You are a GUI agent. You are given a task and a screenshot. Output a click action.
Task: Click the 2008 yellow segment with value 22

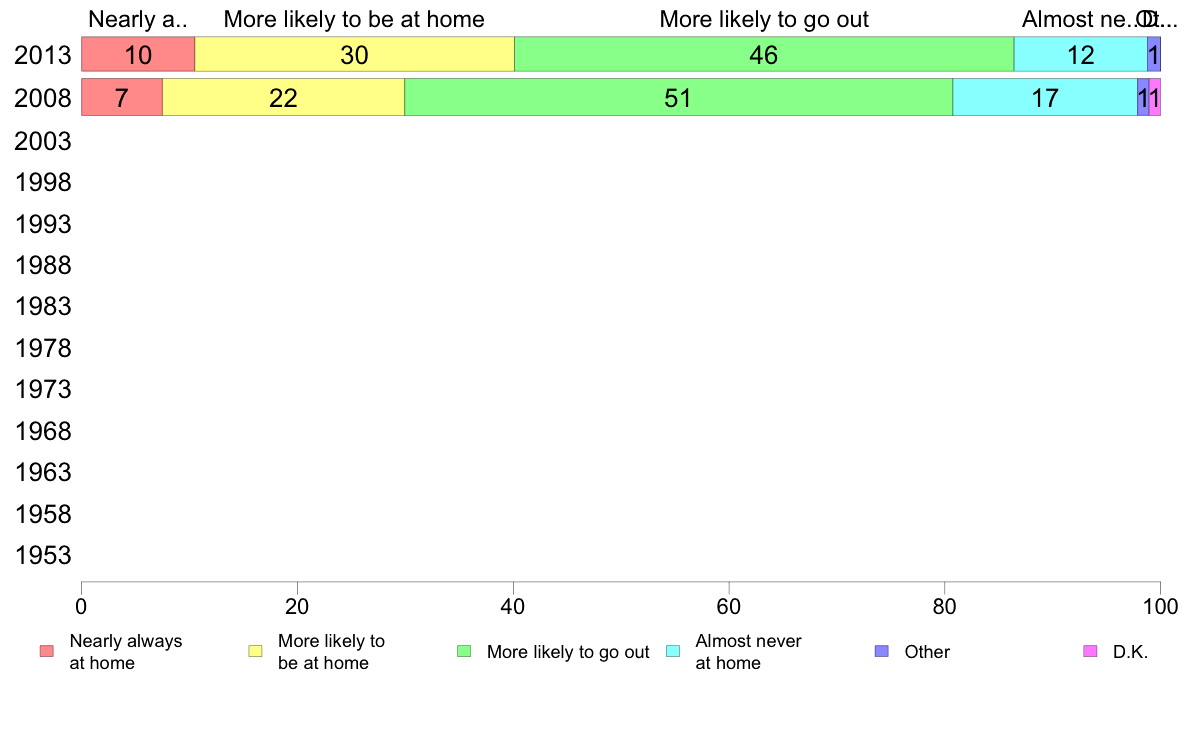point(283,97)
